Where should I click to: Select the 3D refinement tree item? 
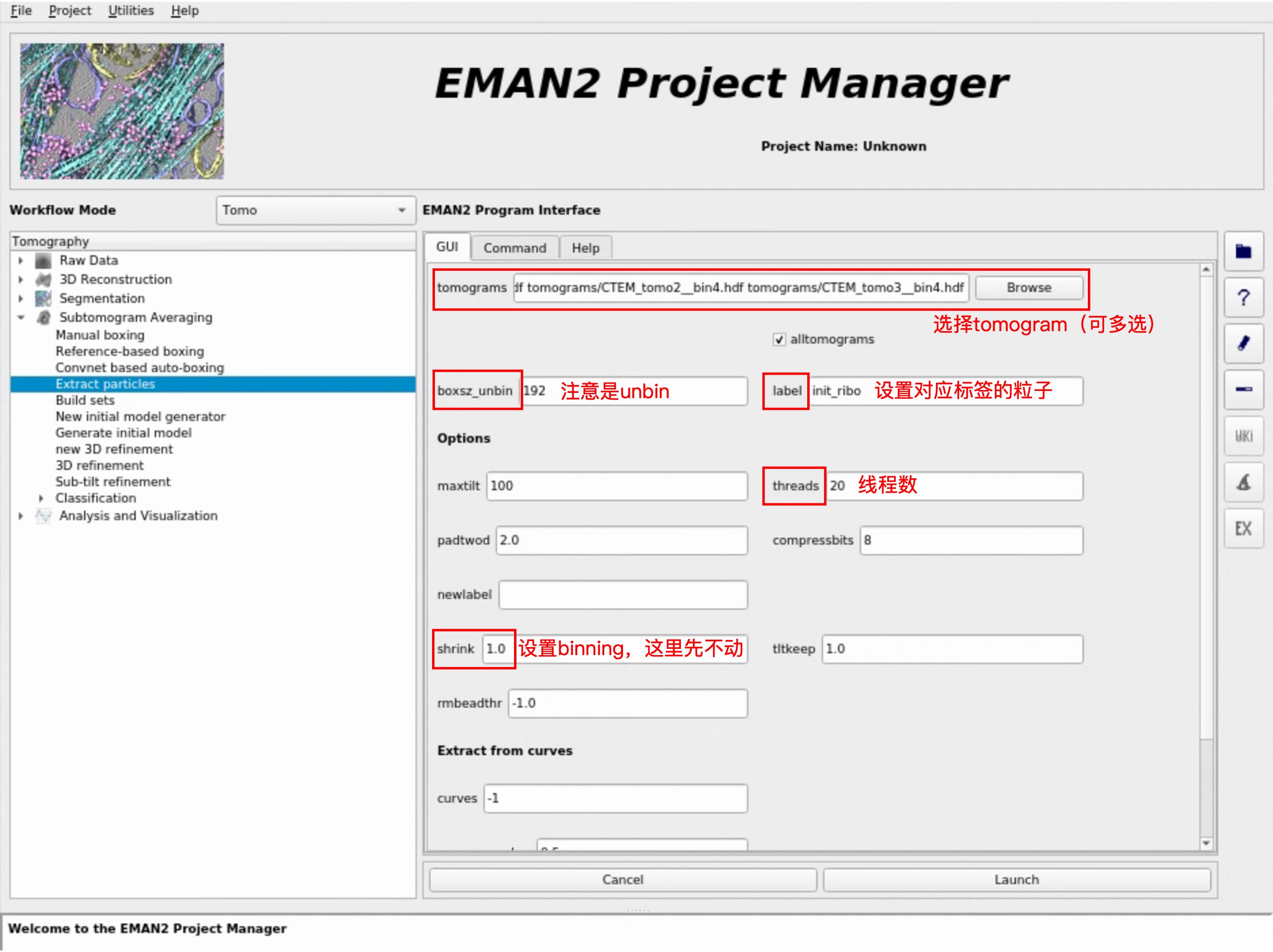click(x=99, y=465)
